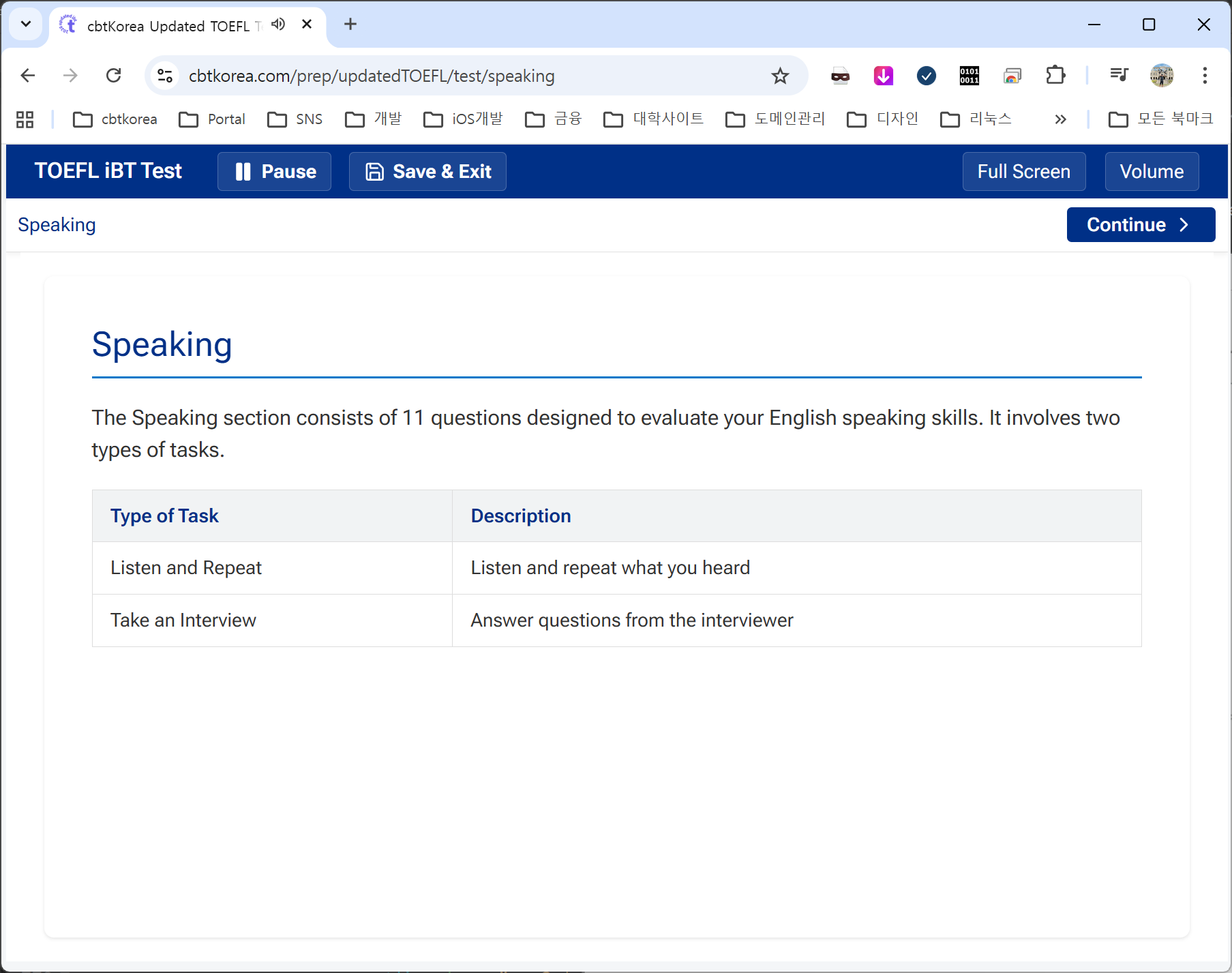Image resolution: width=1232 pixels, height=973 pixels.
Task: Enter Full Screen mode
Action: 1023,171
